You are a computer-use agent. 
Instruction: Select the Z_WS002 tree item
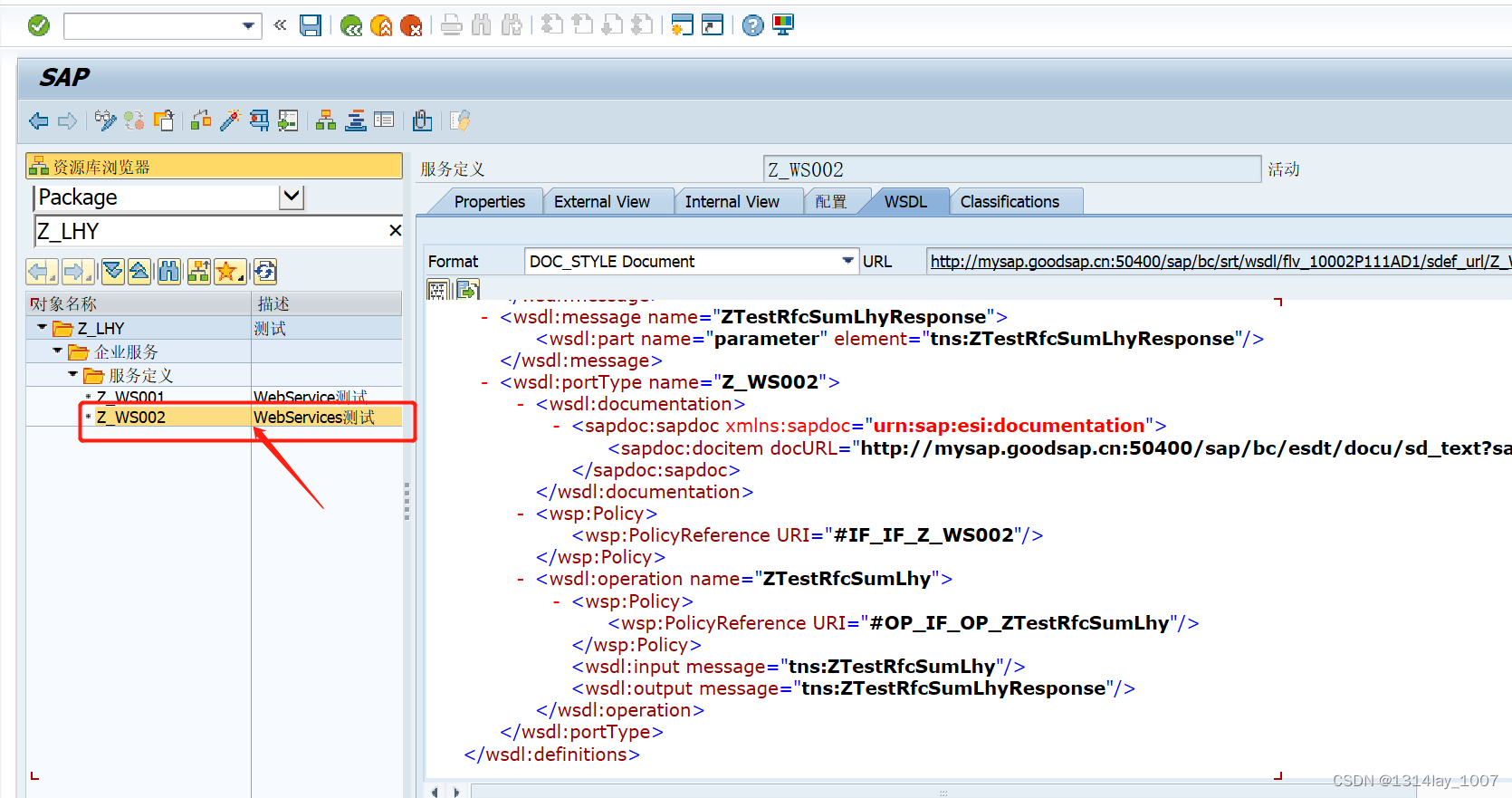tap(130, 418)
